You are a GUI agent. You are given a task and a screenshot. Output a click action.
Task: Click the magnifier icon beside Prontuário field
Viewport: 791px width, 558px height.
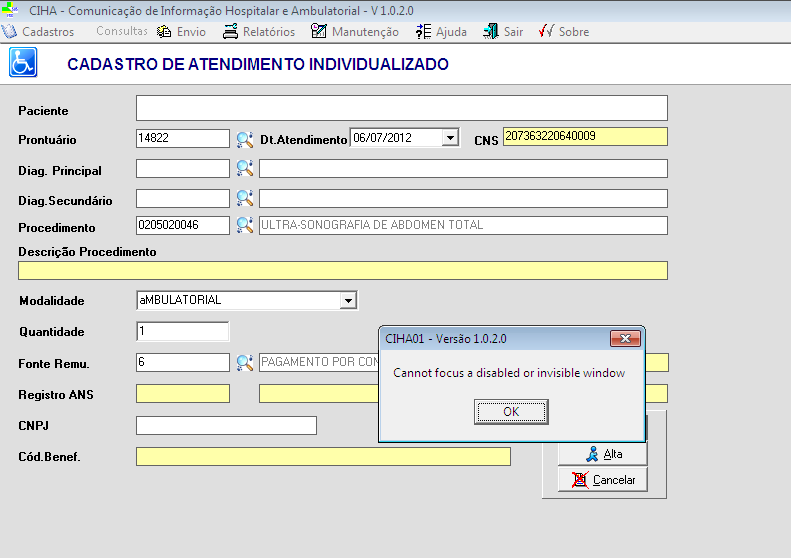pos(244,139)
